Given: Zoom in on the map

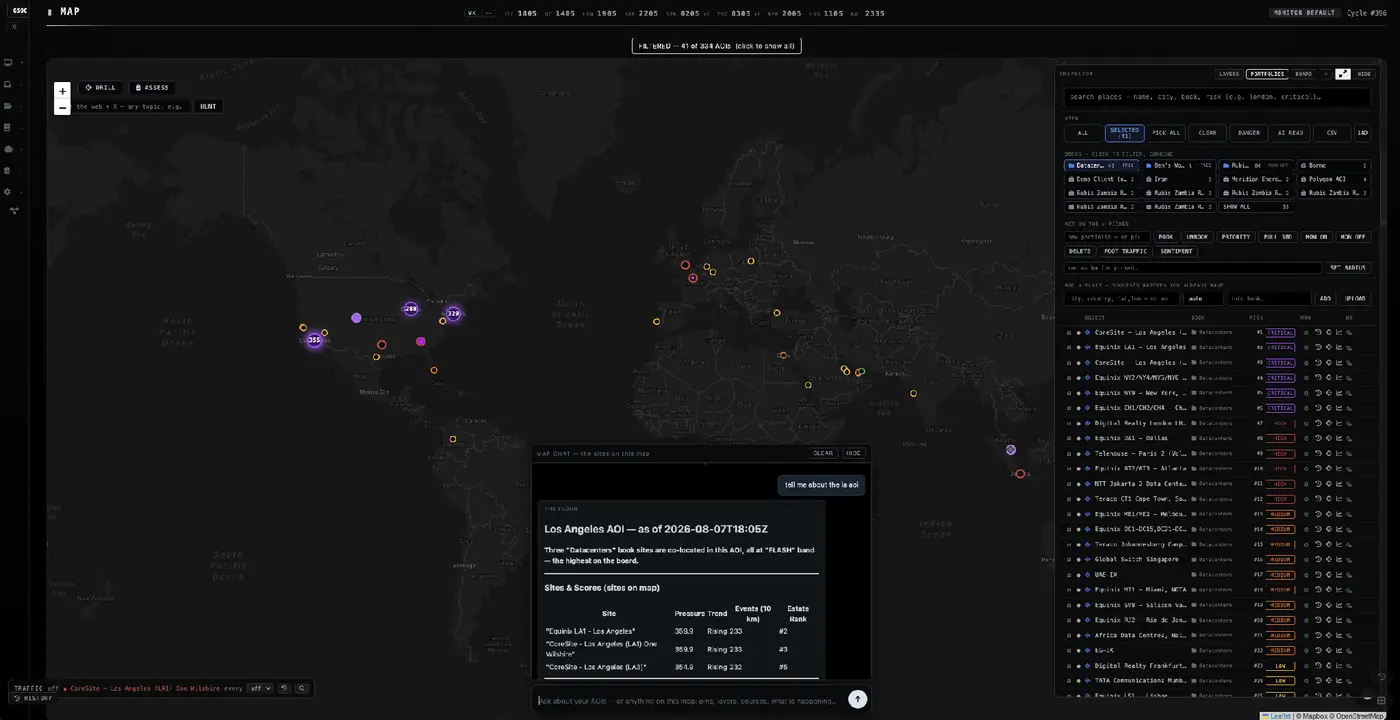Looking at the screenshot, I should click(x=62, y=90).
